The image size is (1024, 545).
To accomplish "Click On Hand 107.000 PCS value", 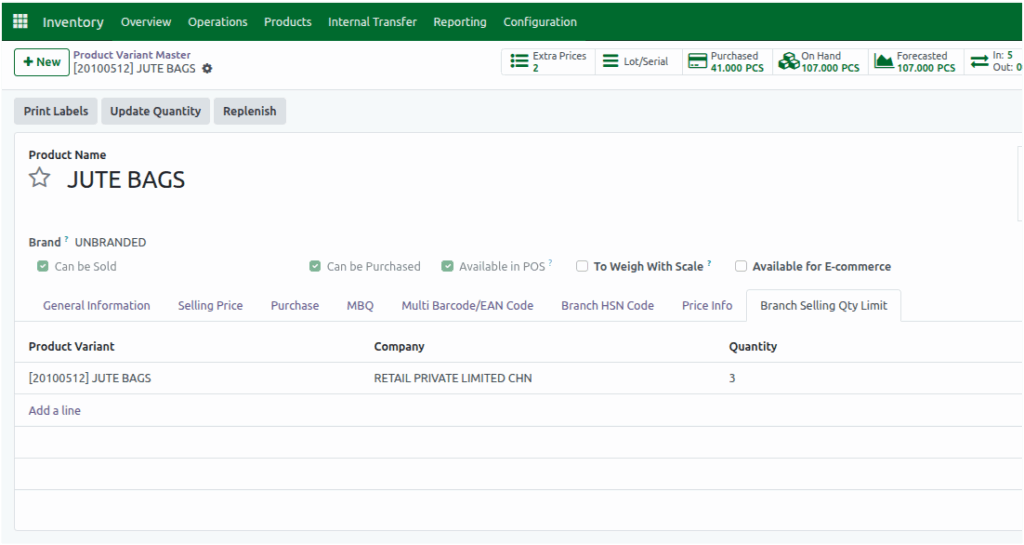I will (830, 68).
